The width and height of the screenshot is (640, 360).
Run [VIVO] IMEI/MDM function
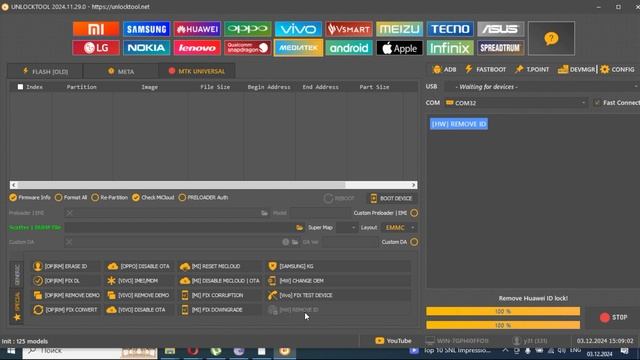[x=139, y=281]
